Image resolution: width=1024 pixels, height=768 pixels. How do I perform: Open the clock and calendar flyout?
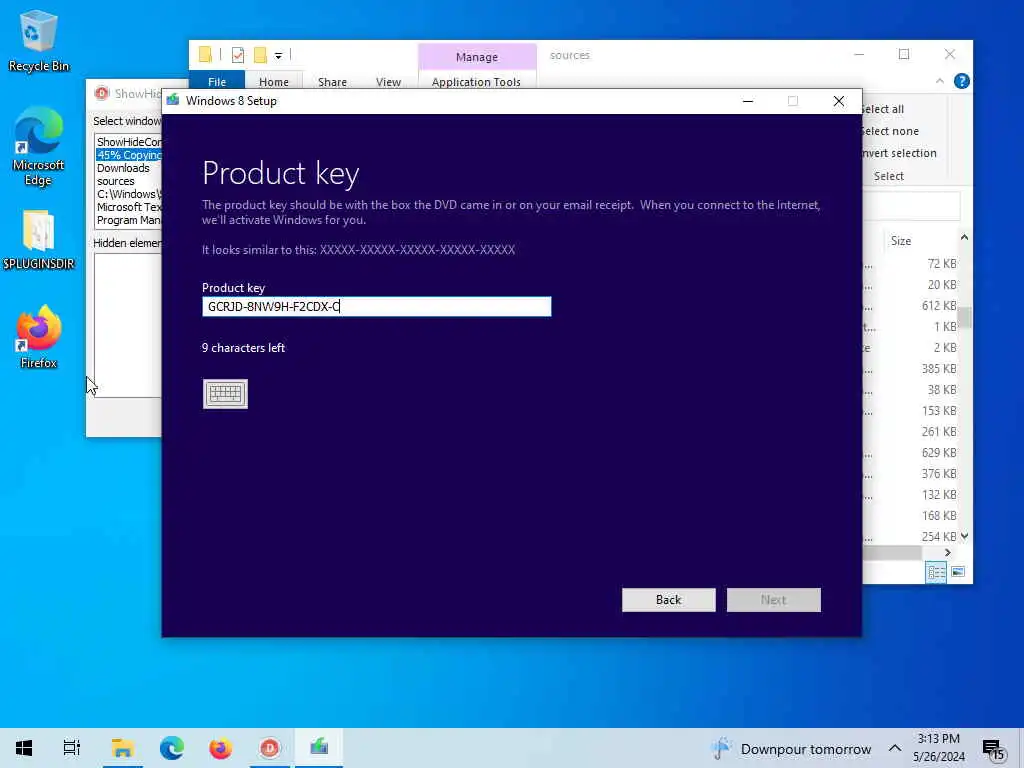coord(938,748)
